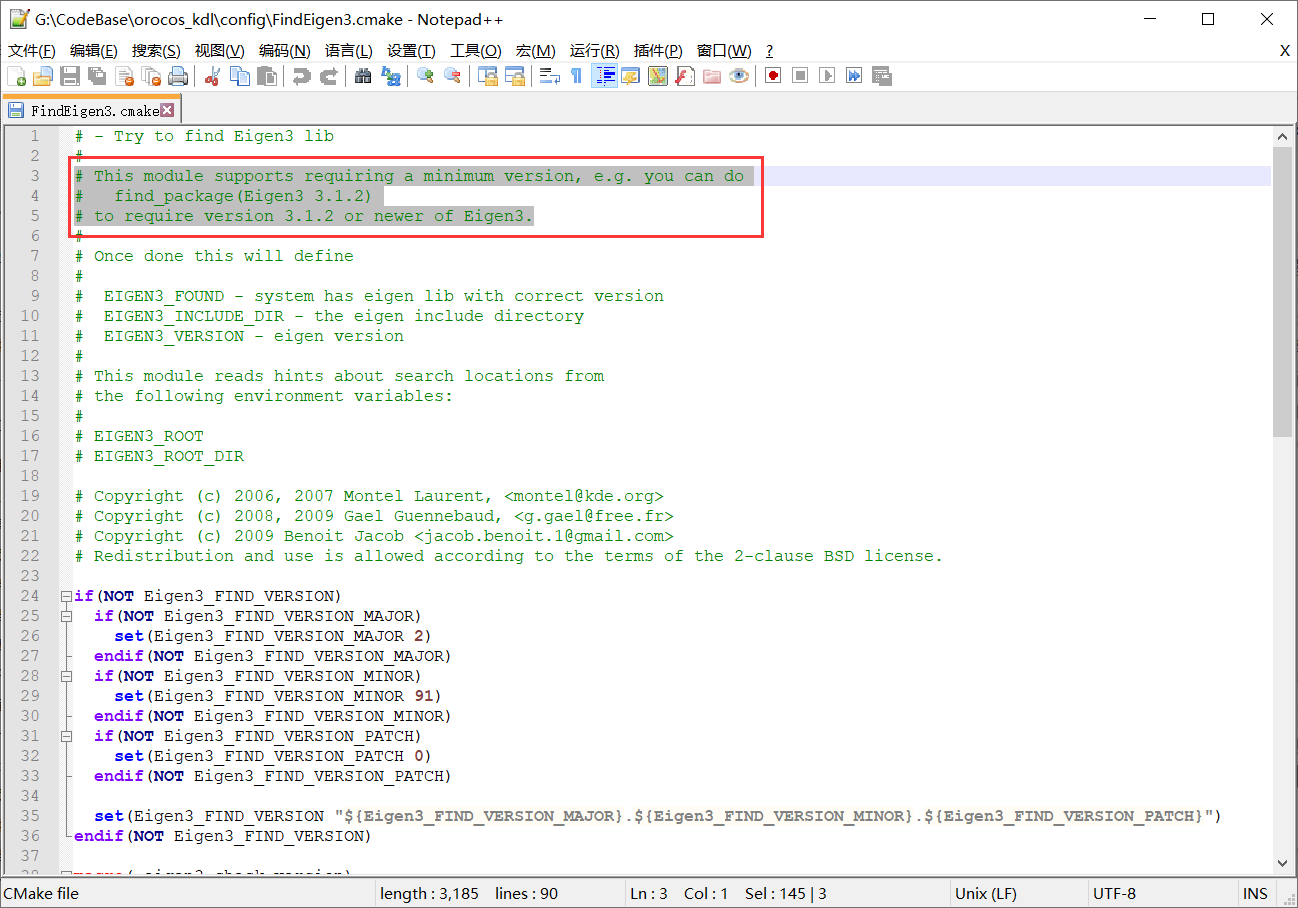Image resolution: width=1298 pixels, height=908 pixels.
Task: Toggle the show all characters icon
Action: (577, 75)
